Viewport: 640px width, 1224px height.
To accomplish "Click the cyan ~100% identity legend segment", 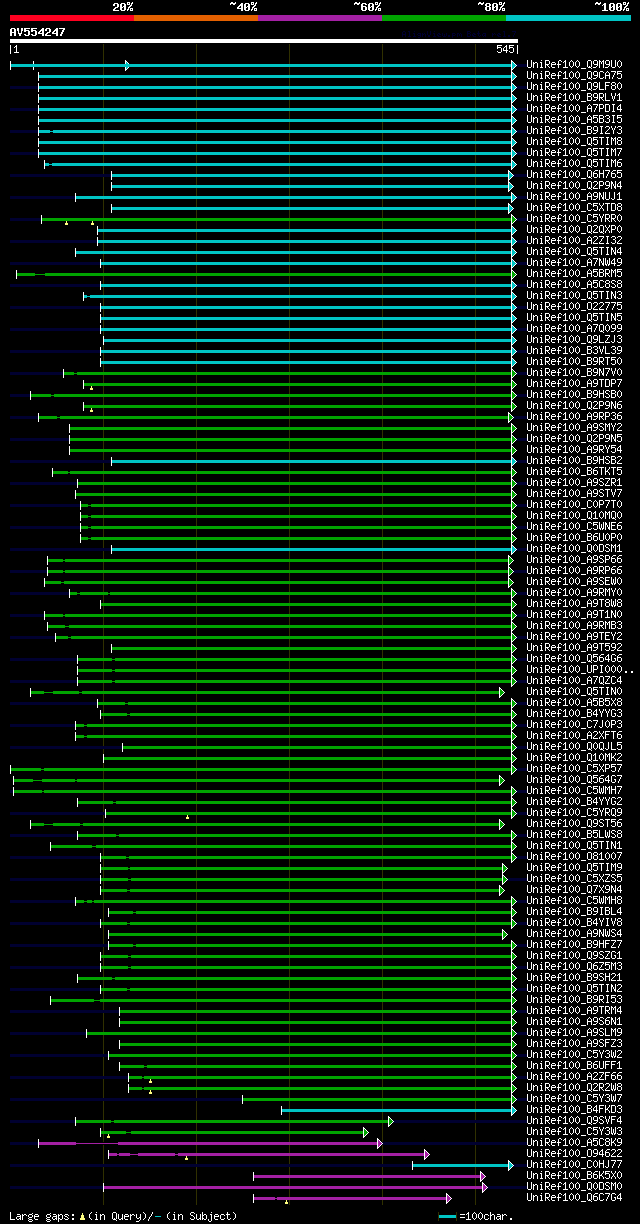I will pos(567,18).
